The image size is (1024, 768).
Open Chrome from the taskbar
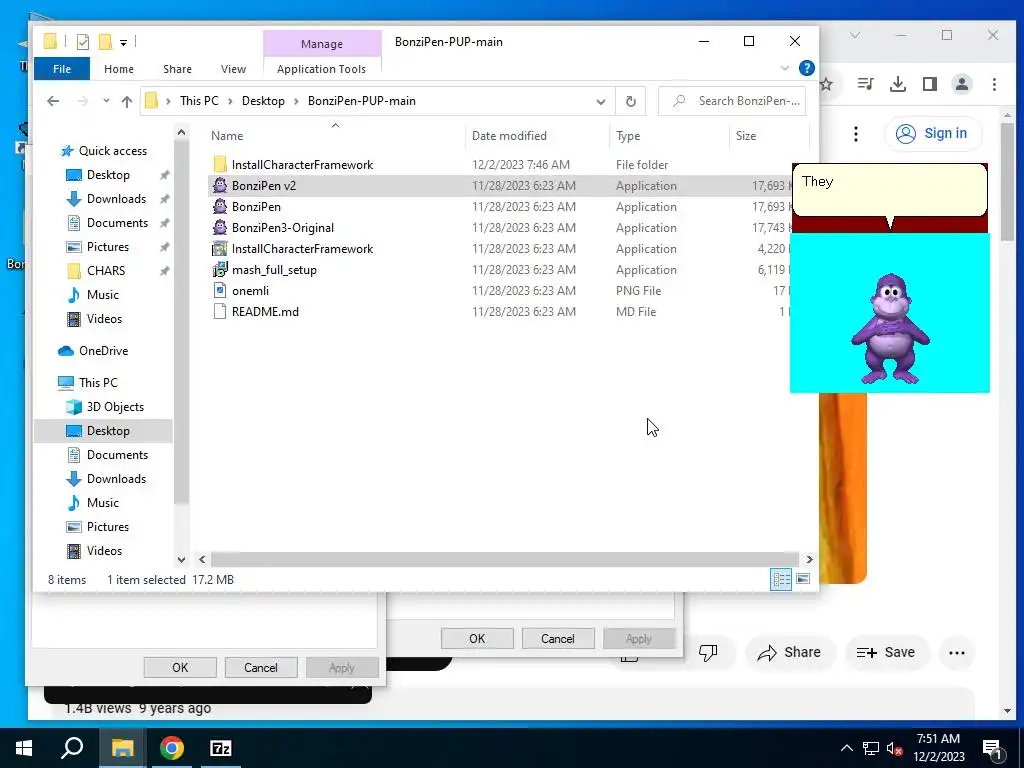tap(172, 748)
